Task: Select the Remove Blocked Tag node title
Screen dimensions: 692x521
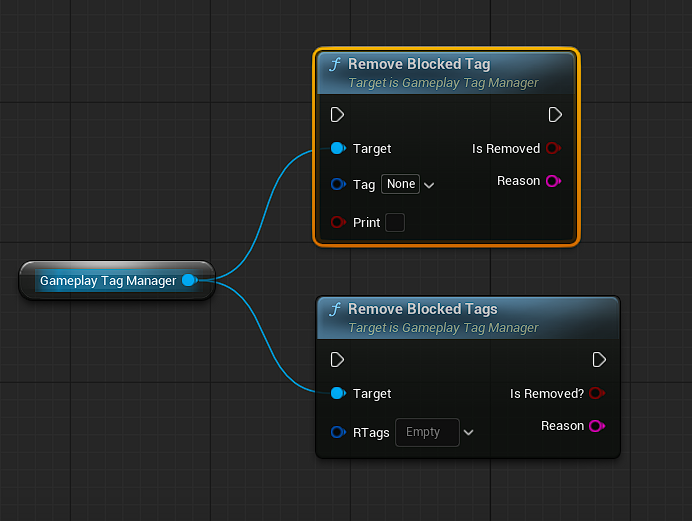Action: (419, 64)
